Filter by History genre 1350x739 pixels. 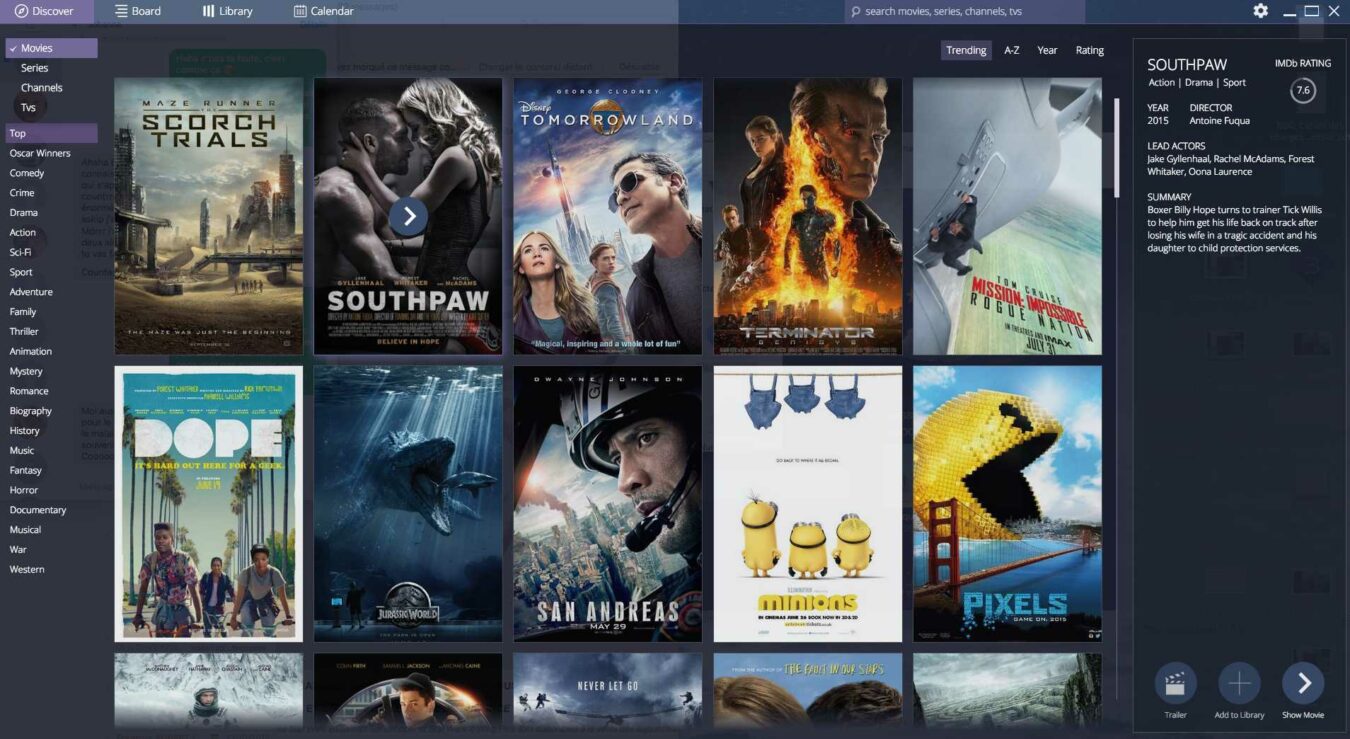click(25, 430)
